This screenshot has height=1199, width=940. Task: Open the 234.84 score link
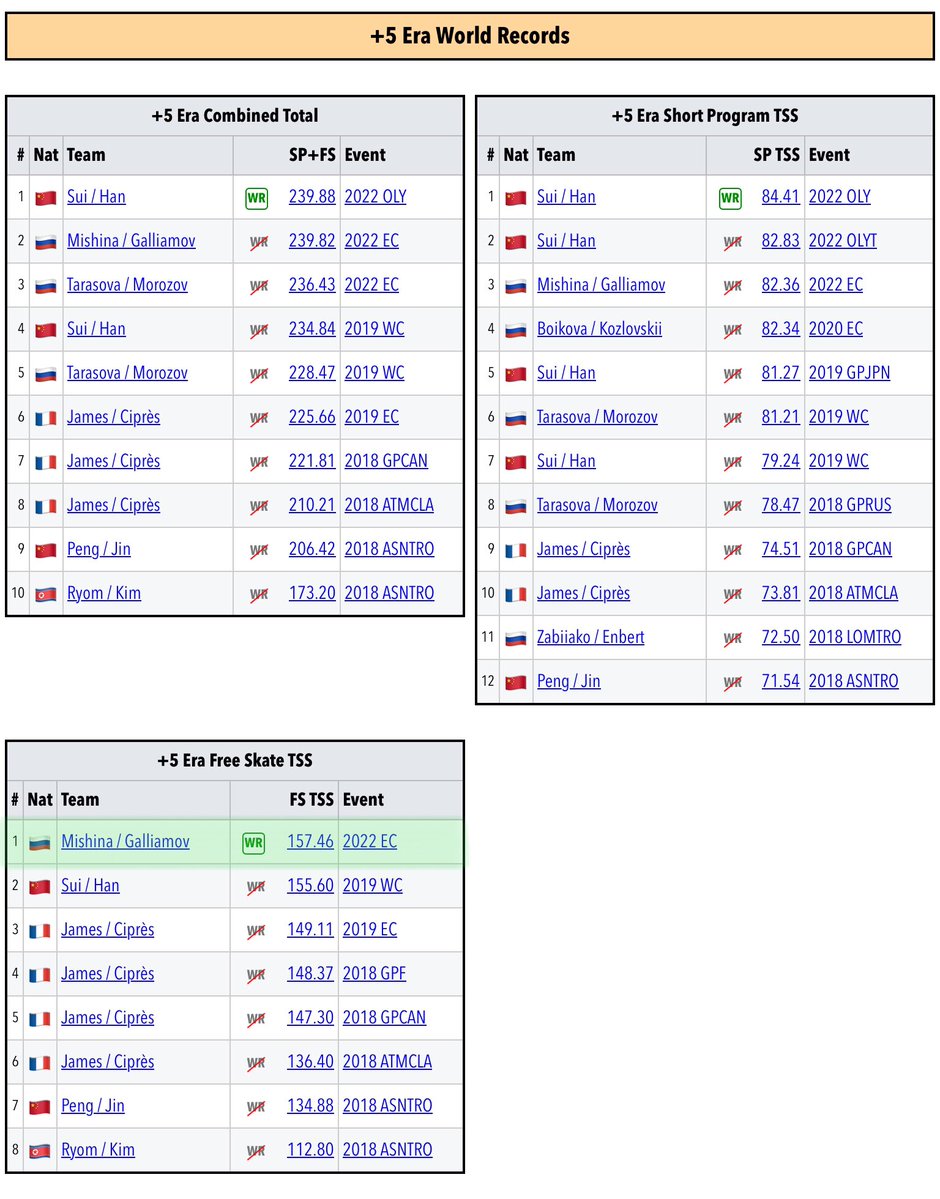pyautogui.click(x=312, y=330)
